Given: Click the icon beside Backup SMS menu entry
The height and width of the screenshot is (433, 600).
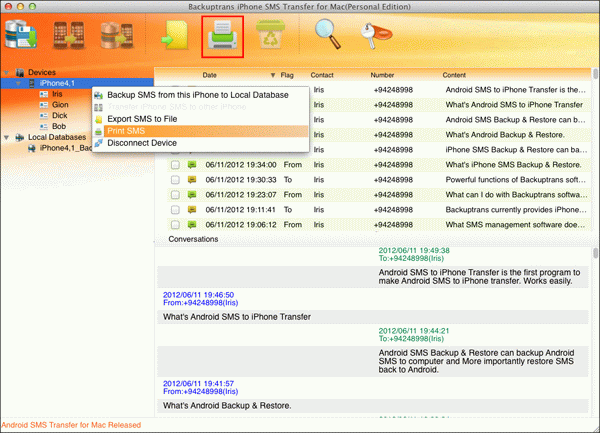Looking at the screenshot, I should click(98, 95).
